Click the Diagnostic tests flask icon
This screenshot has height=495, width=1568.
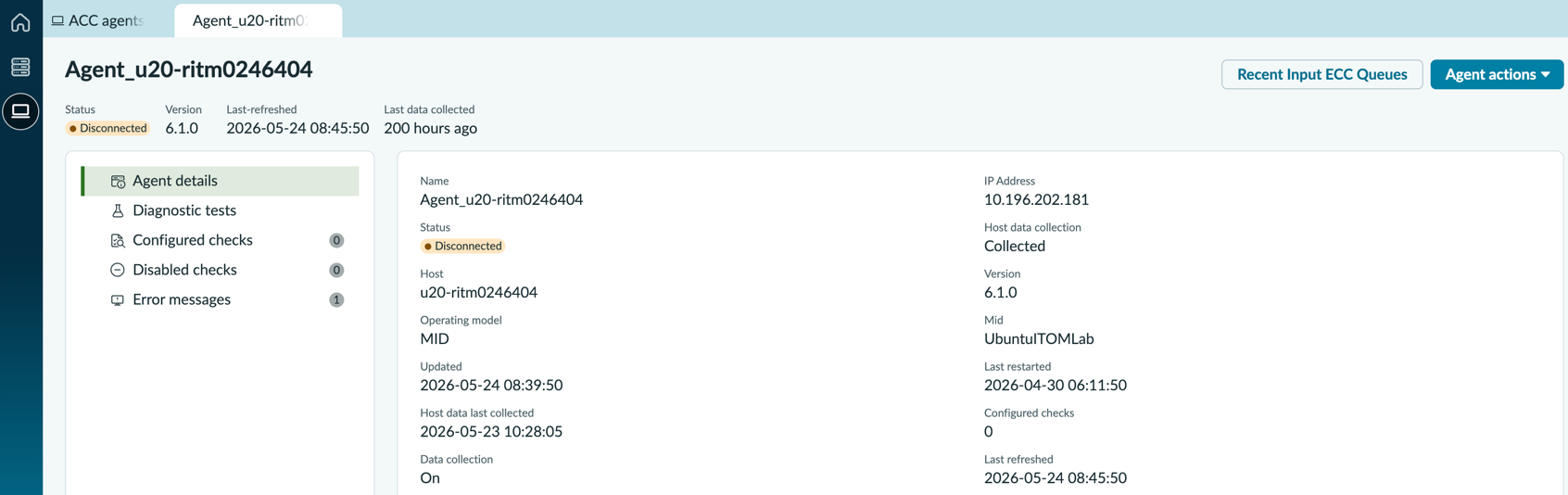pyautogui.click(x=118, y=210)
